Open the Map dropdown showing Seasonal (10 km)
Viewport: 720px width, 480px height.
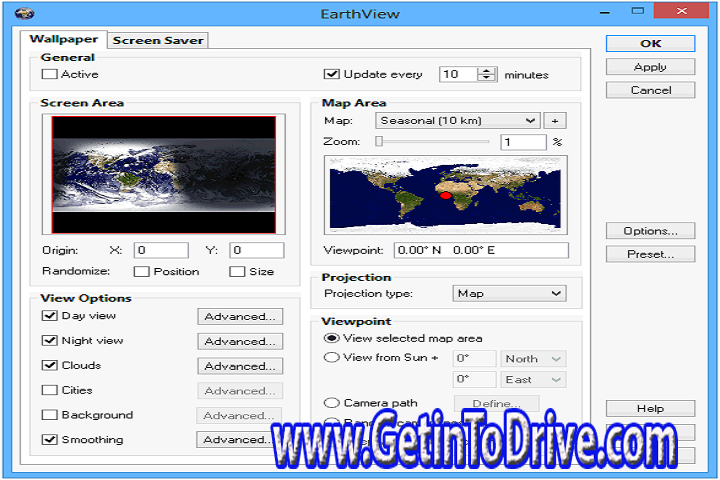point(458,121)
